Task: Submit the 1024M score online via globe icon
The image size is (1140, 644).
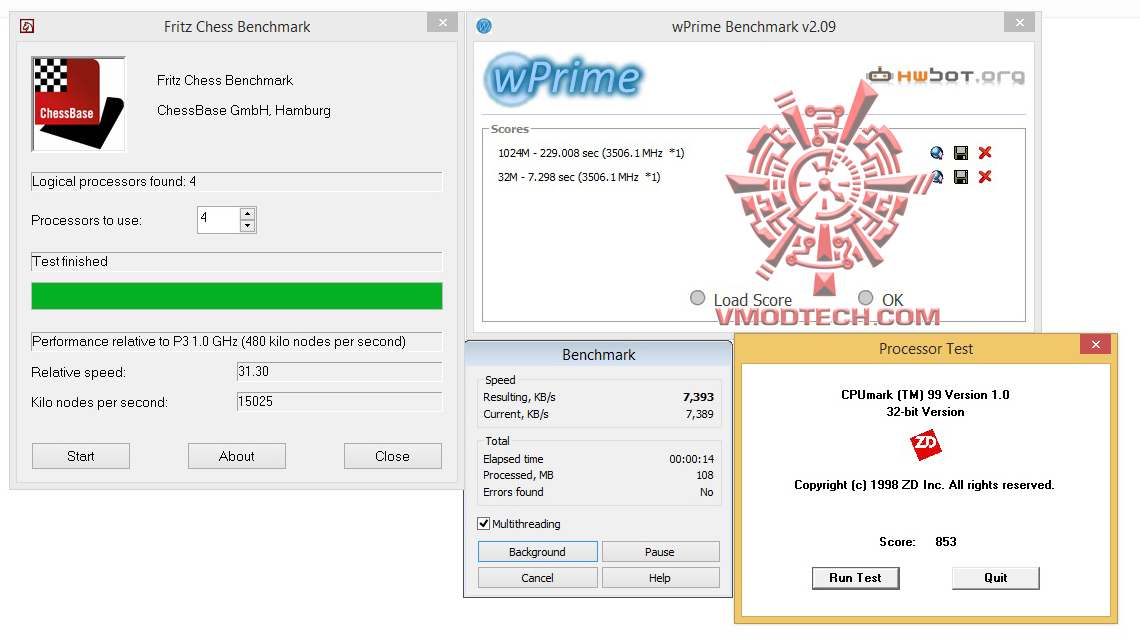Action: pos(936,153)
